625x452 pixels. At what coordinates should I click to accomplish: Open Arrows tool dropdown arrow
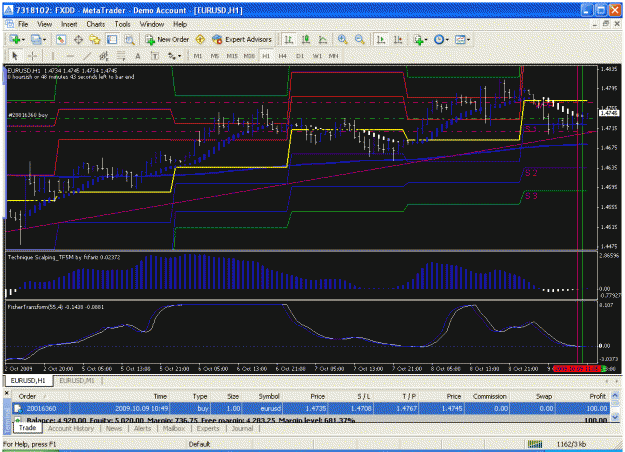(x=179, y=56)
